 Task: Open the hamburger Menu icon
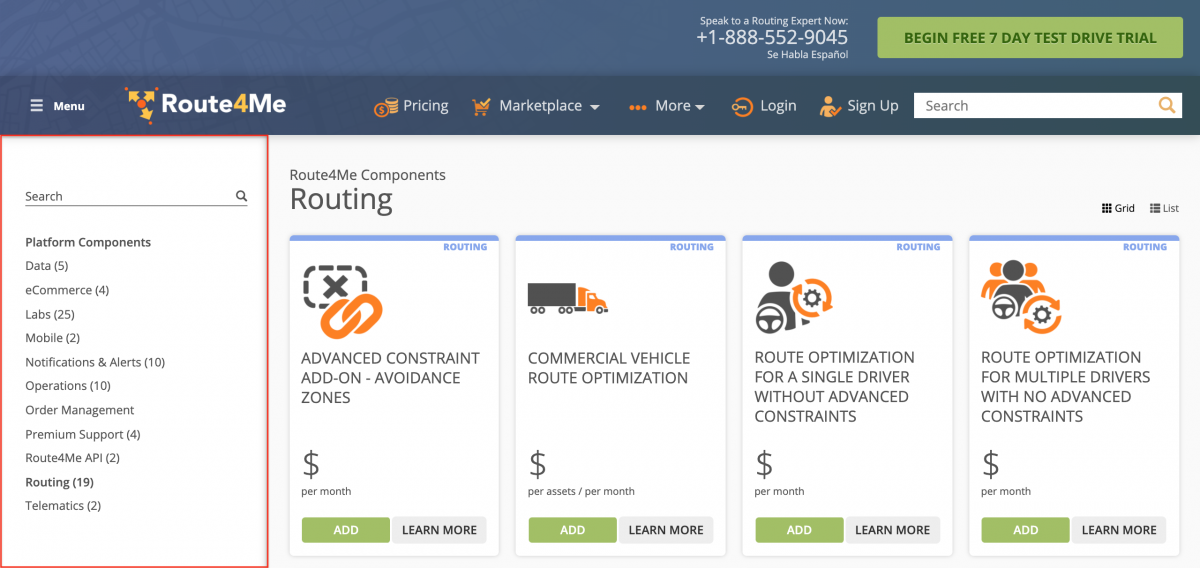(x=37, y=105)
